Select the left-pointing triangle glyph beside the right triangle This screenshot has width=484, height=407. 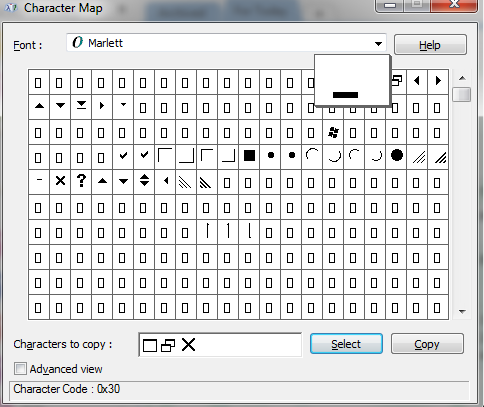(x=417, y=81)
